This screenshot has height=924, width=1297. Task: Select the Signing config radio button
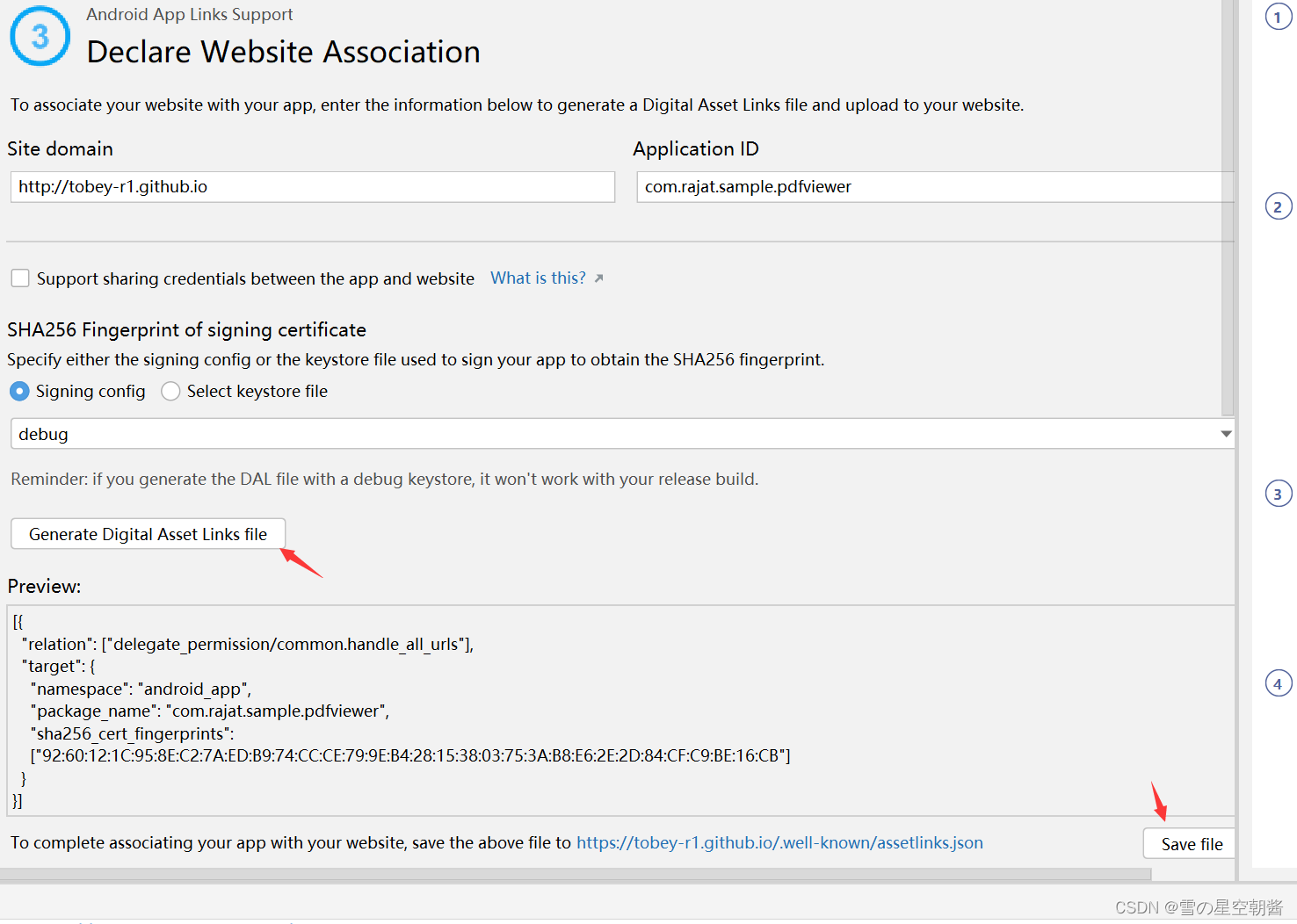pos(19,391)
